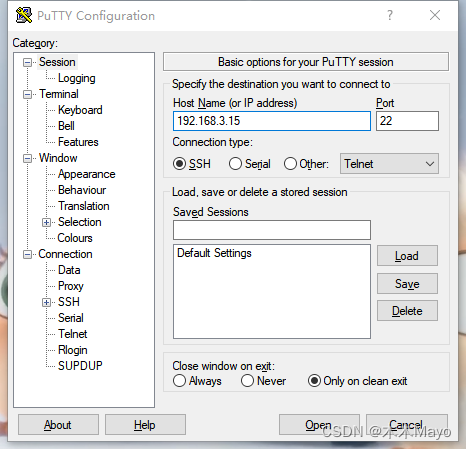Click the About button
The width and height of the screenshot is (466, 449).
pos(58,425)
